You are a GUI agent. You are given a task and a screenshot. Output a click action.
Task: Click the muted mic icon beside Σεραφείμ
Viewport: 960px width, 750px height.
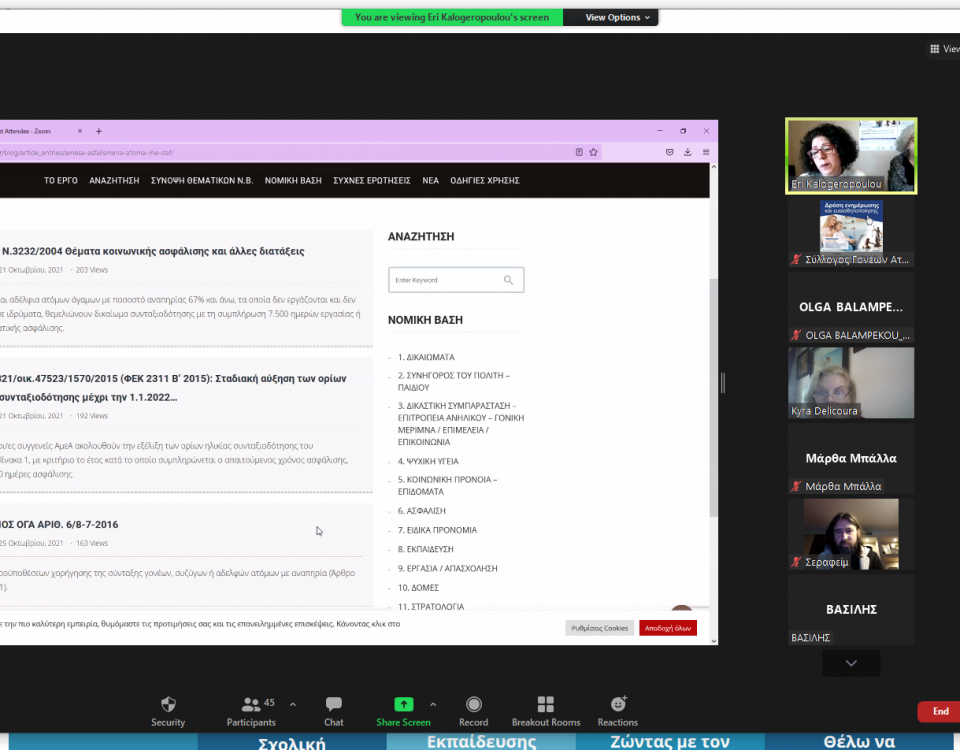[x=796, y=562]
